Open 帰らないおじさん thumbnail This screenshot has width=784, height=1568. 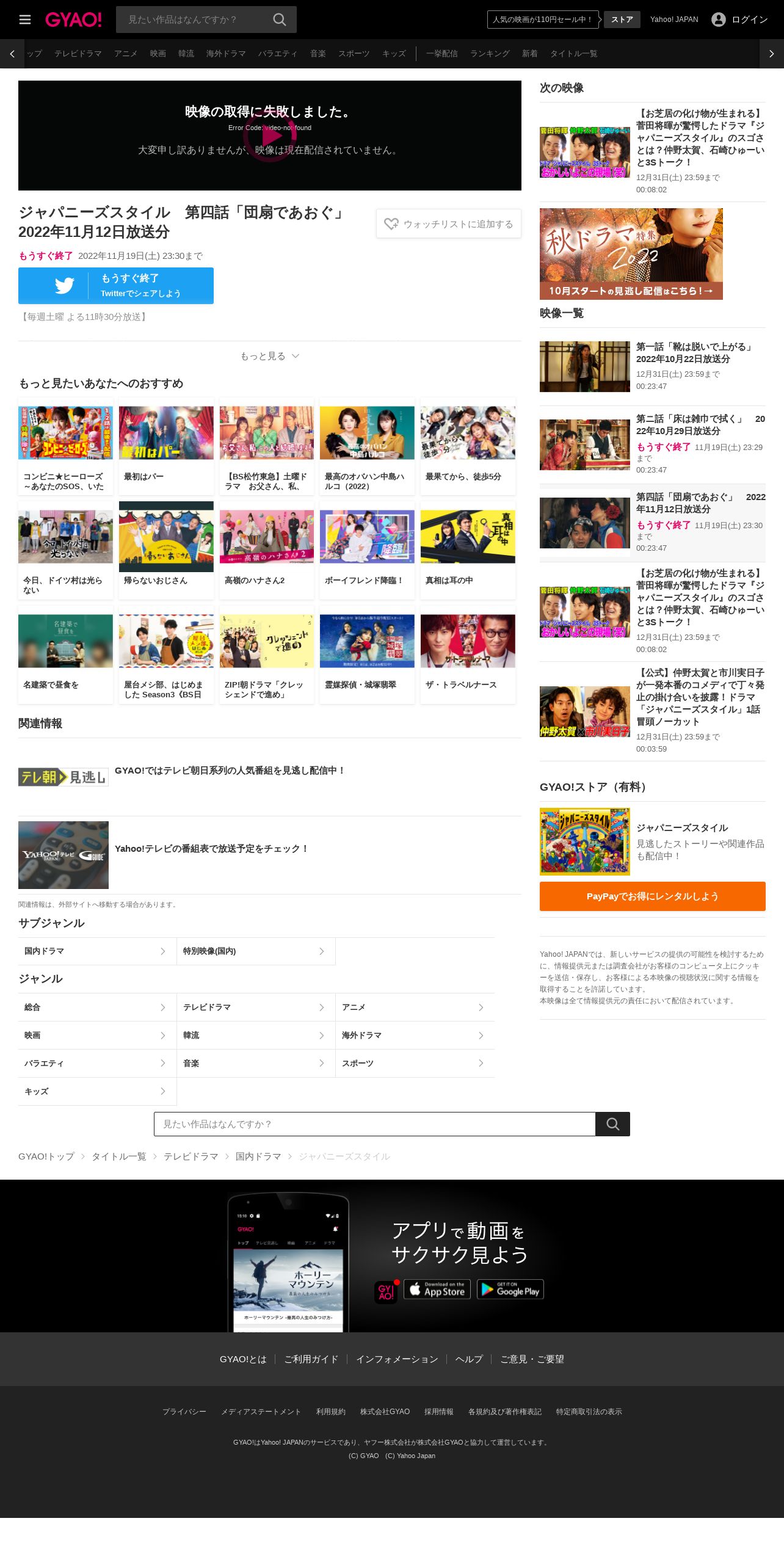166,537
